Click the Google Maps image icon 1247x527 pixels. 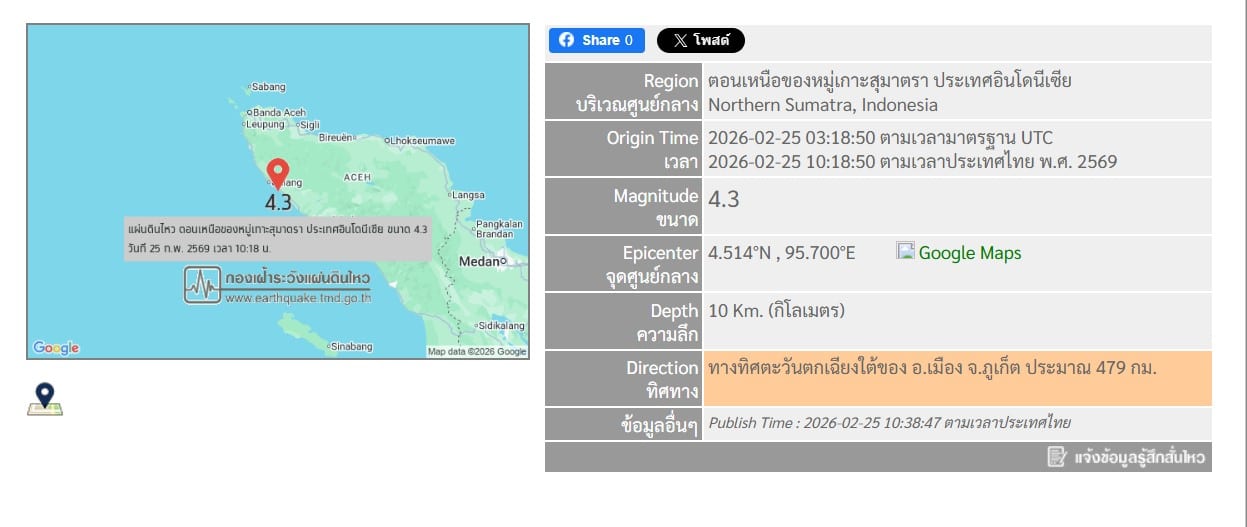tap(905, 251)
